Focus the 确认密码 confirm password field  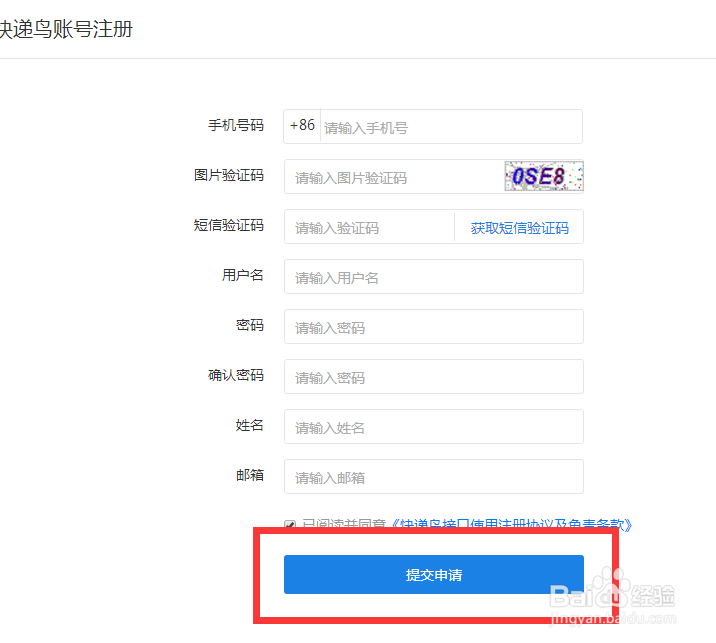point(434,377)
